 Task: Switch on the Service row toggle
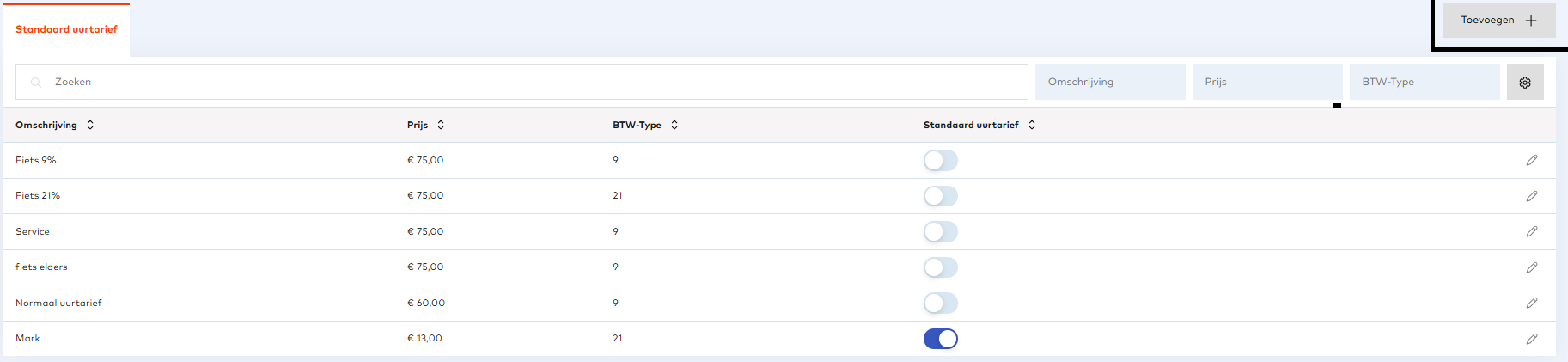click(940, 232)
